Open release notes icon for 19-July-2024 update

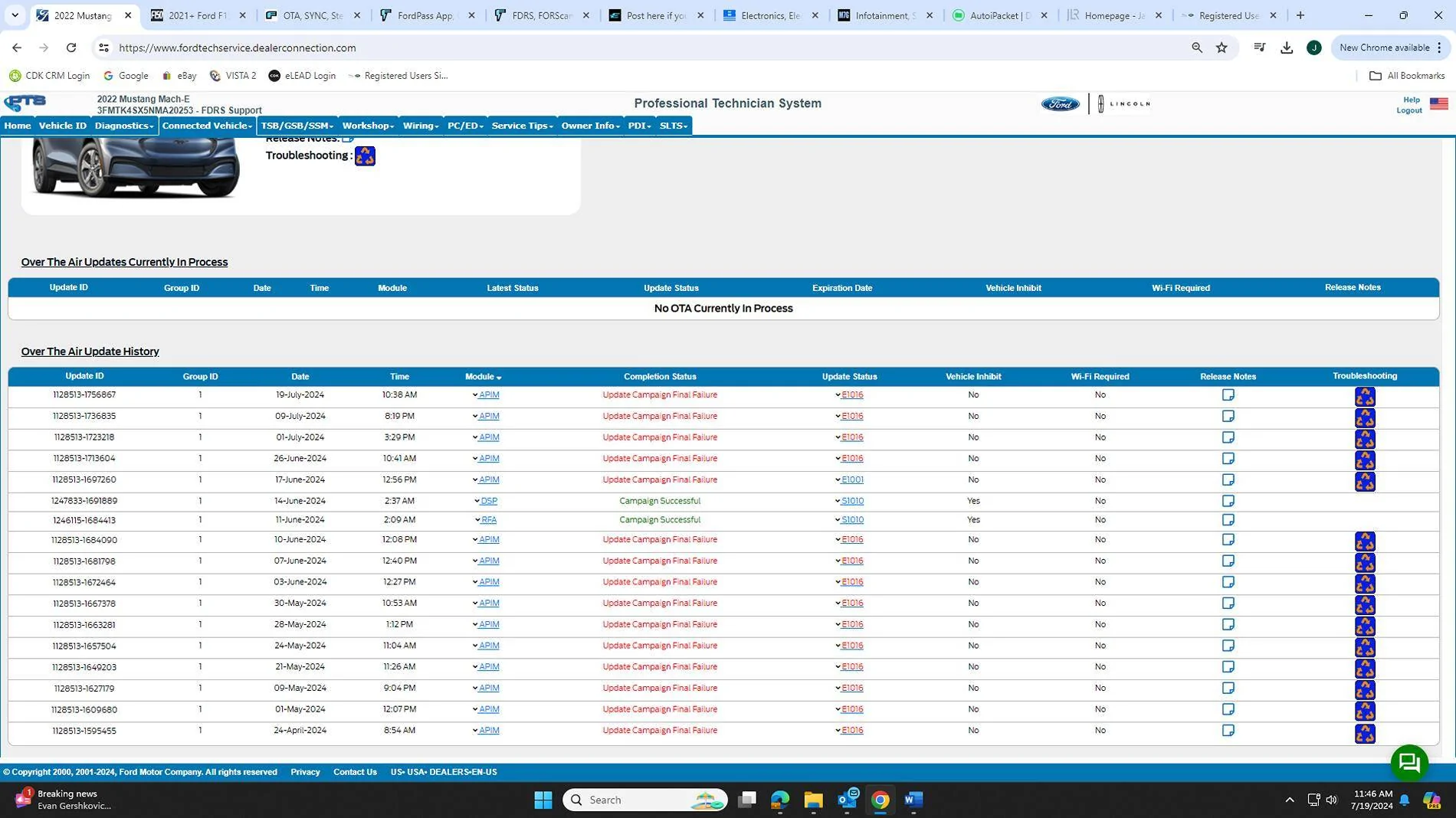point(1228,395)
